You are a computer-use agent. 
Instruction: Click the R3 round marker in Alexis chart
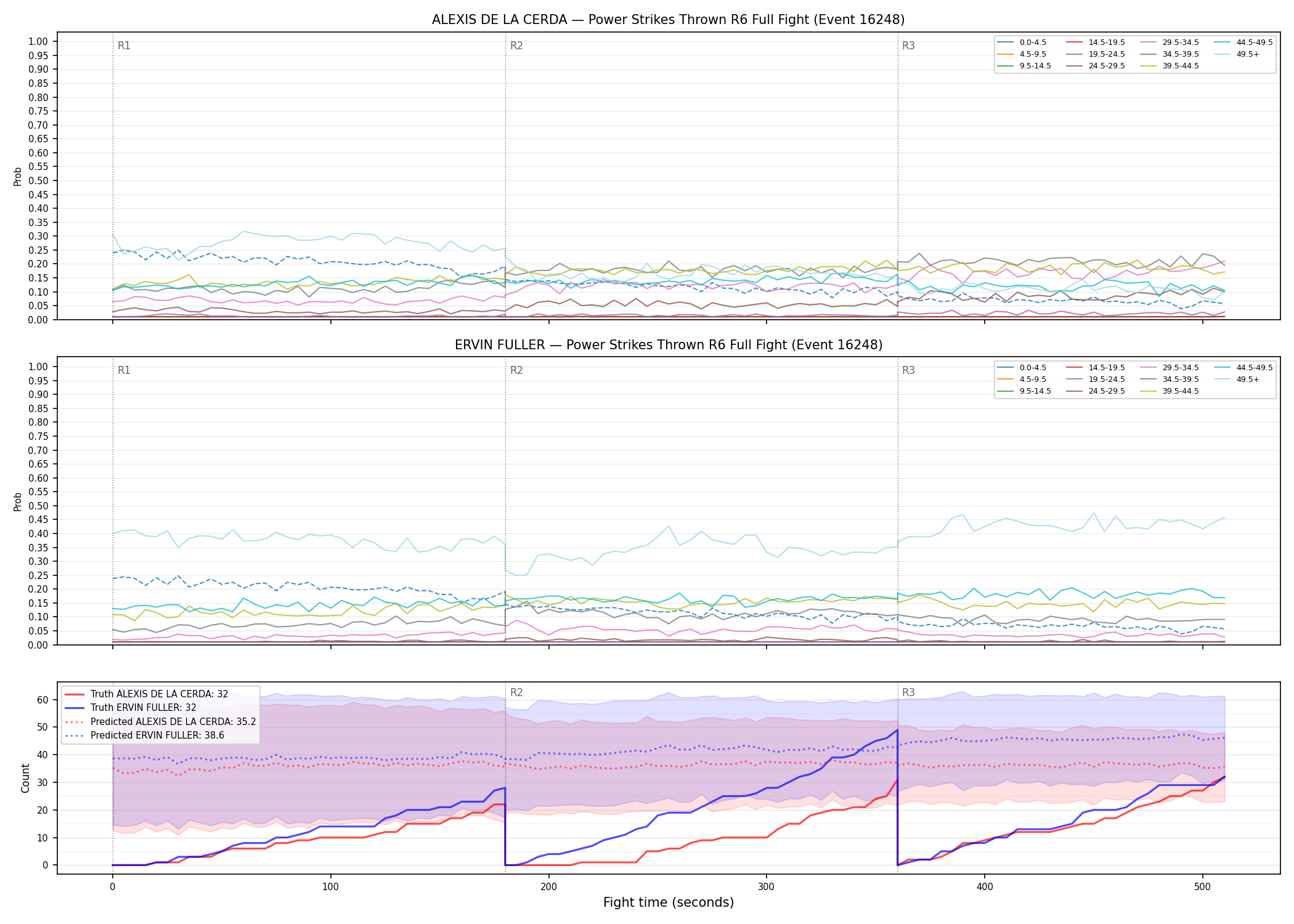pyautogui.click(x=908, y=46)
